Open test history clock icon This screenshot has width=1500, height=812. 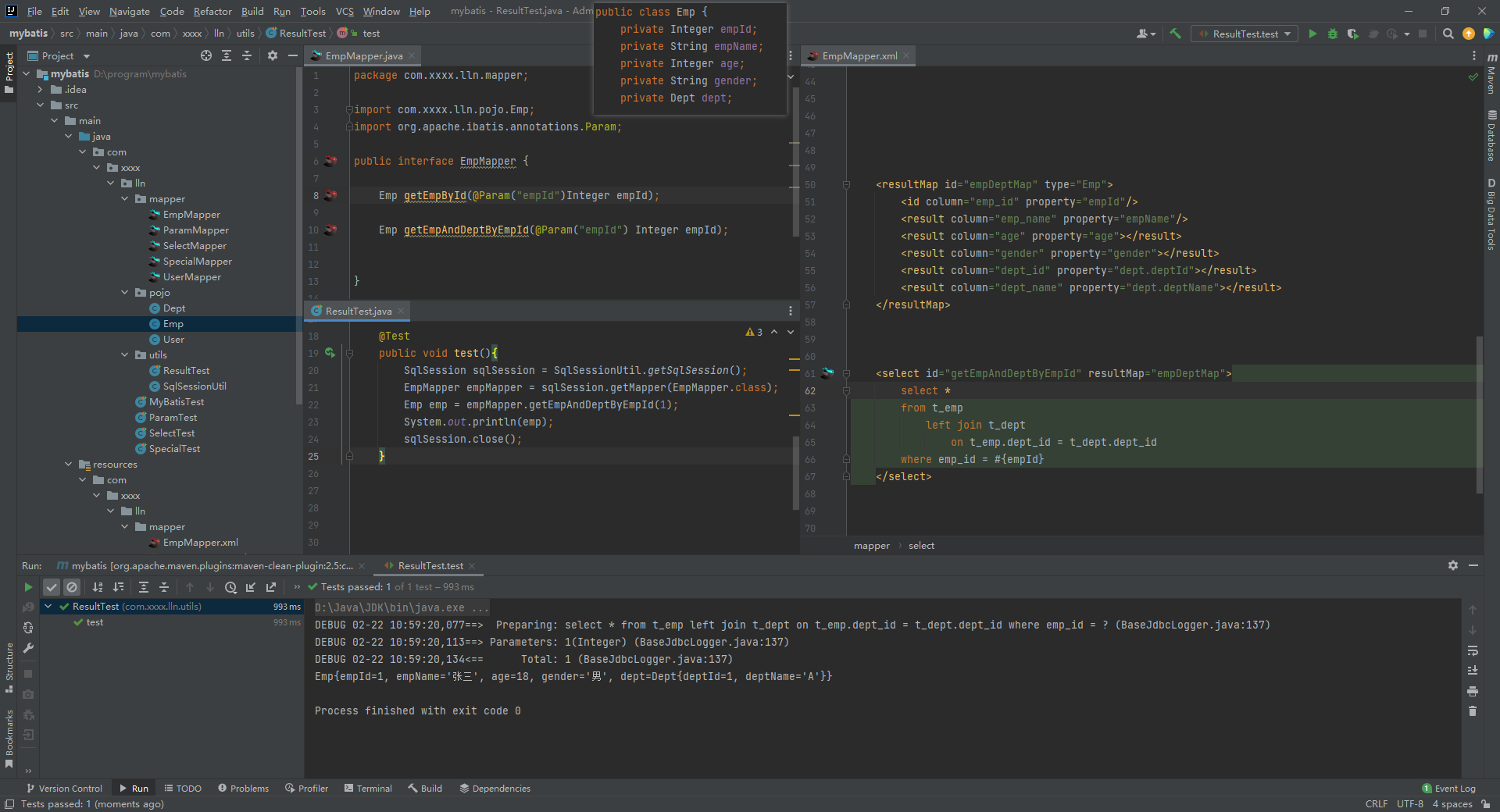click(x=230, y=587)
